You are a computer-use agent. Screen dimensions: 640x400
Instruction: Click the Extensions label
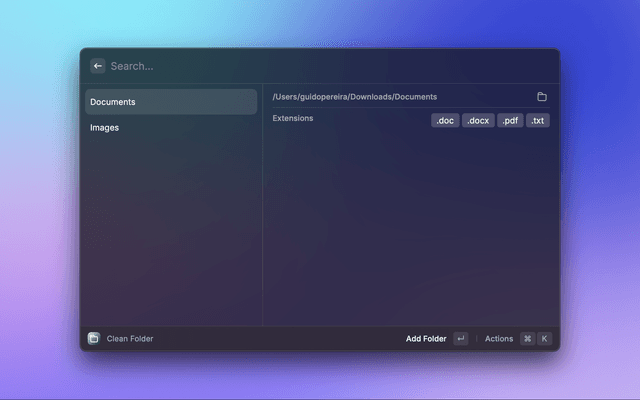coord(292,119)
